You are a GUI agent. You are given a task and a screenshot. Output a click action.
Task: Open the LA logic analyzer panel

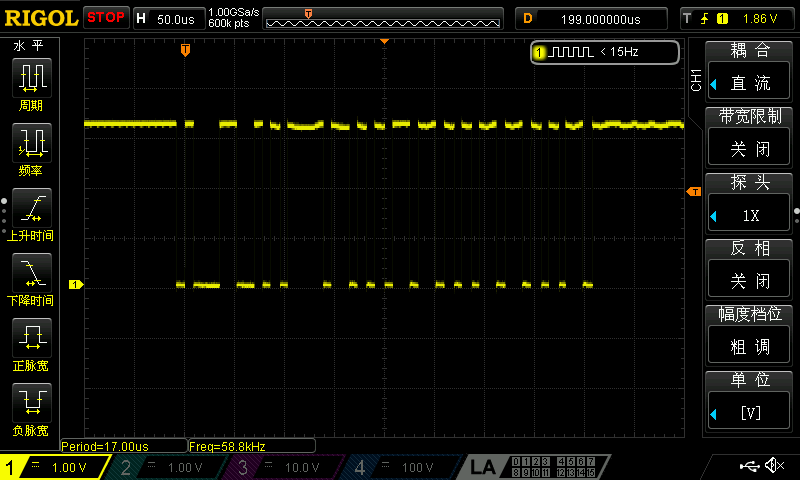coord(483,467)
